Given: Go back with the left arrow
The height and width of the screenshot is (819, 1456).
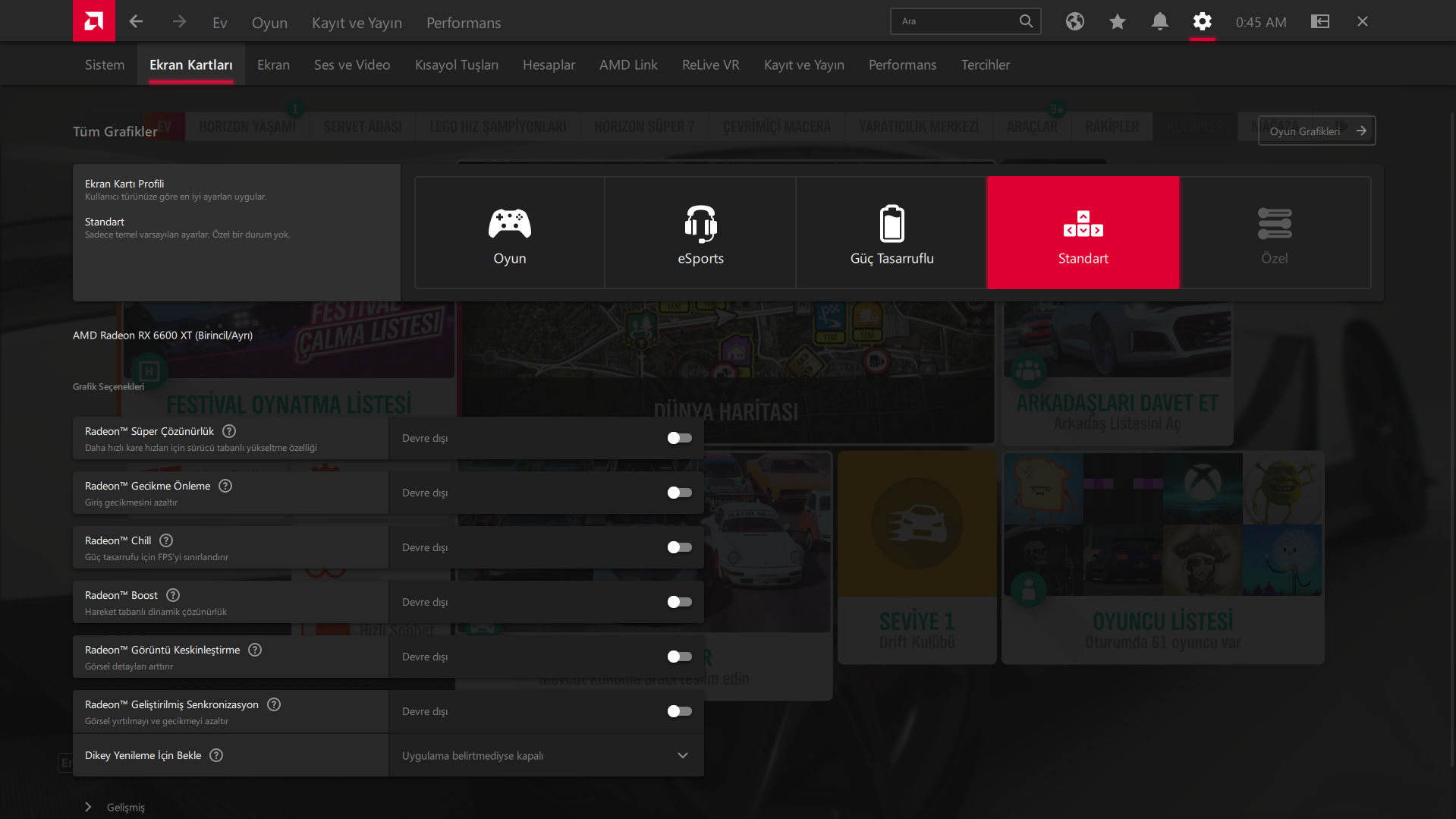Looking at the screenshot, I should coord(136,21).
